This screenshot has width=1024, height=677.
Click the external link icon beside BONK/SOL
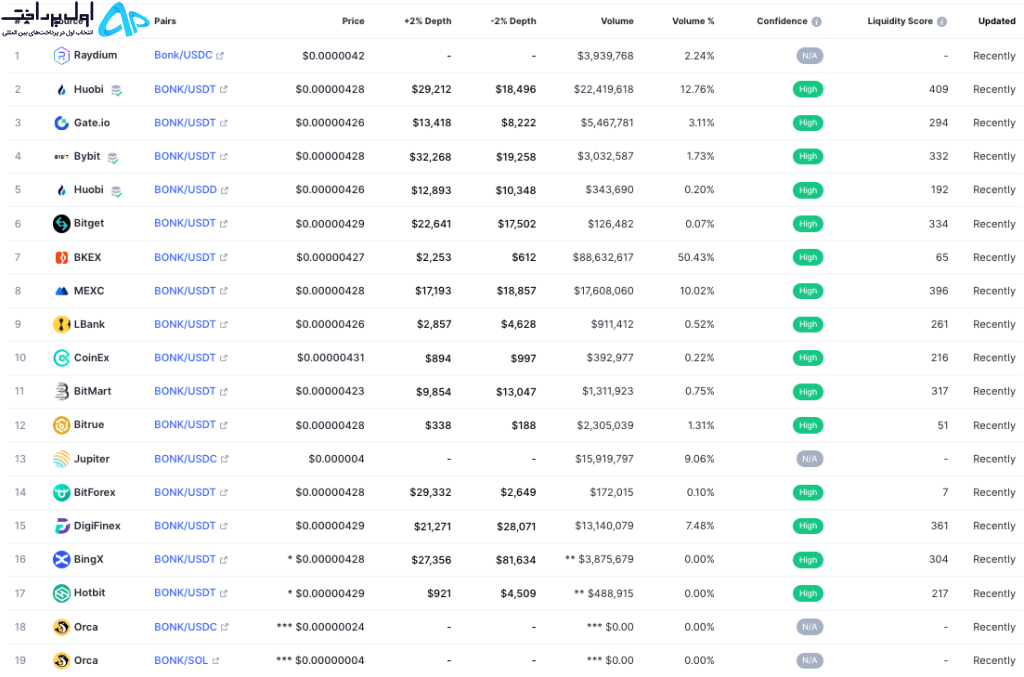click(216, 661)
